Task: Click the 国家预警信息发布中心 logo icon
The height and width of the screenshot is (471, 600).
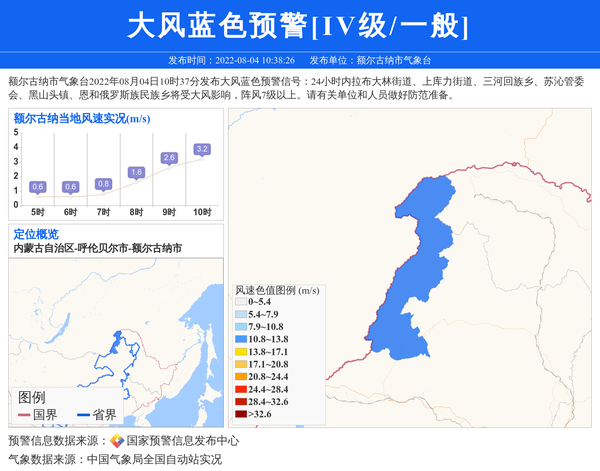Action: (x=117, y=440)
